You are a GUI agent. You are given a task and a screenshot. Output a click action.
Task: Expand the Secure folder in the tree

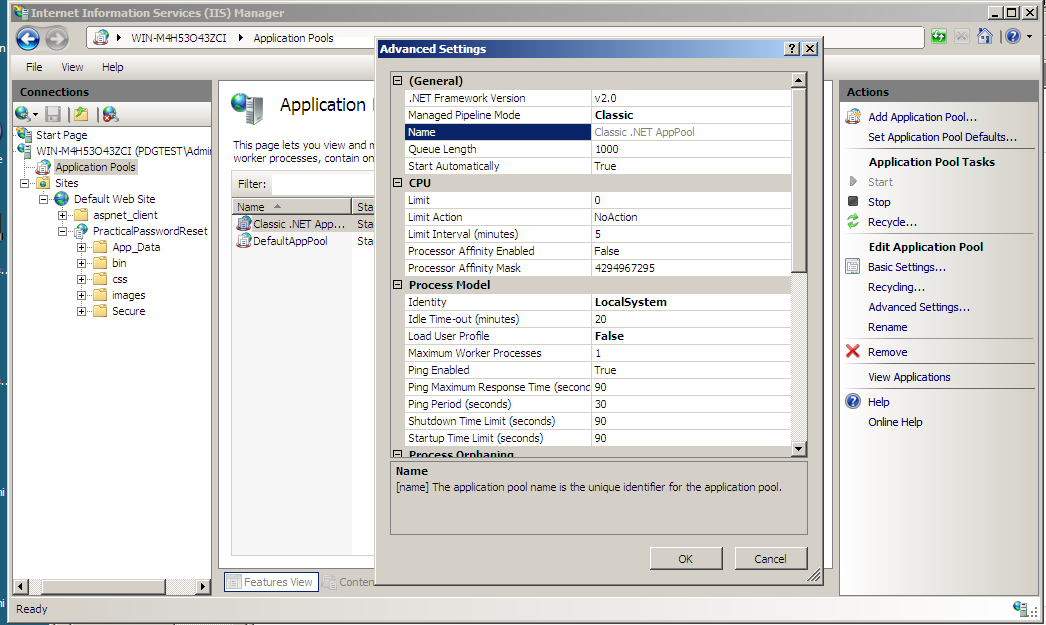coord(82,311)
